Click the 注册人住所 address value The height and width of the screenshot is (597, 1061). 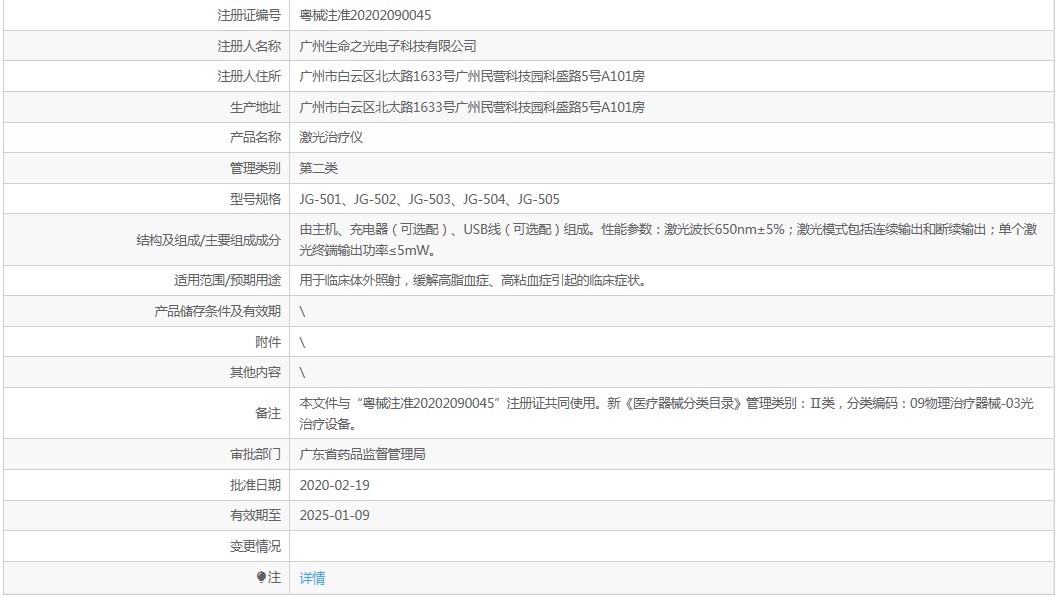pyautogui.click(x=472, y=76)
